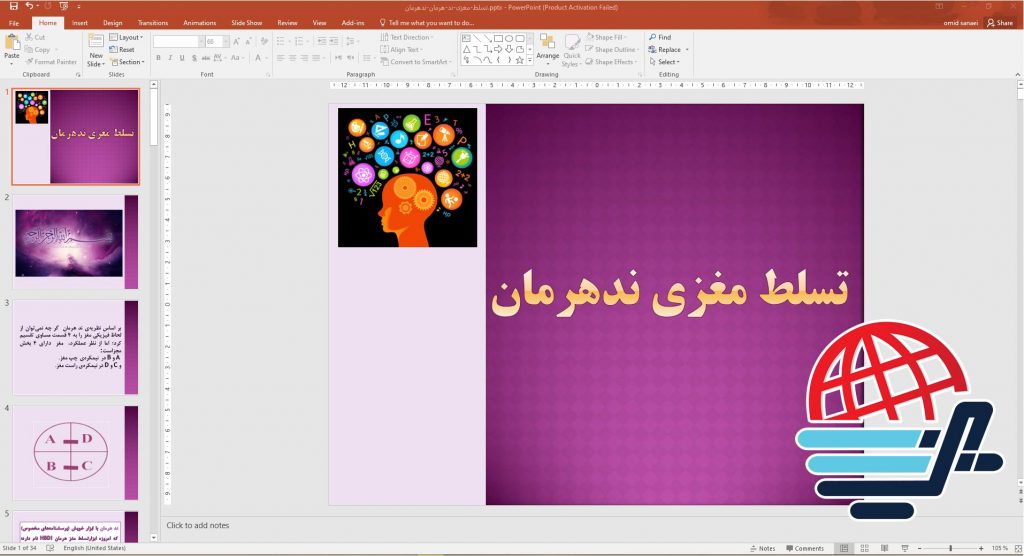Click Convert to SmartArt
The width and height of the screenshot is (1024, 556).
415,62
